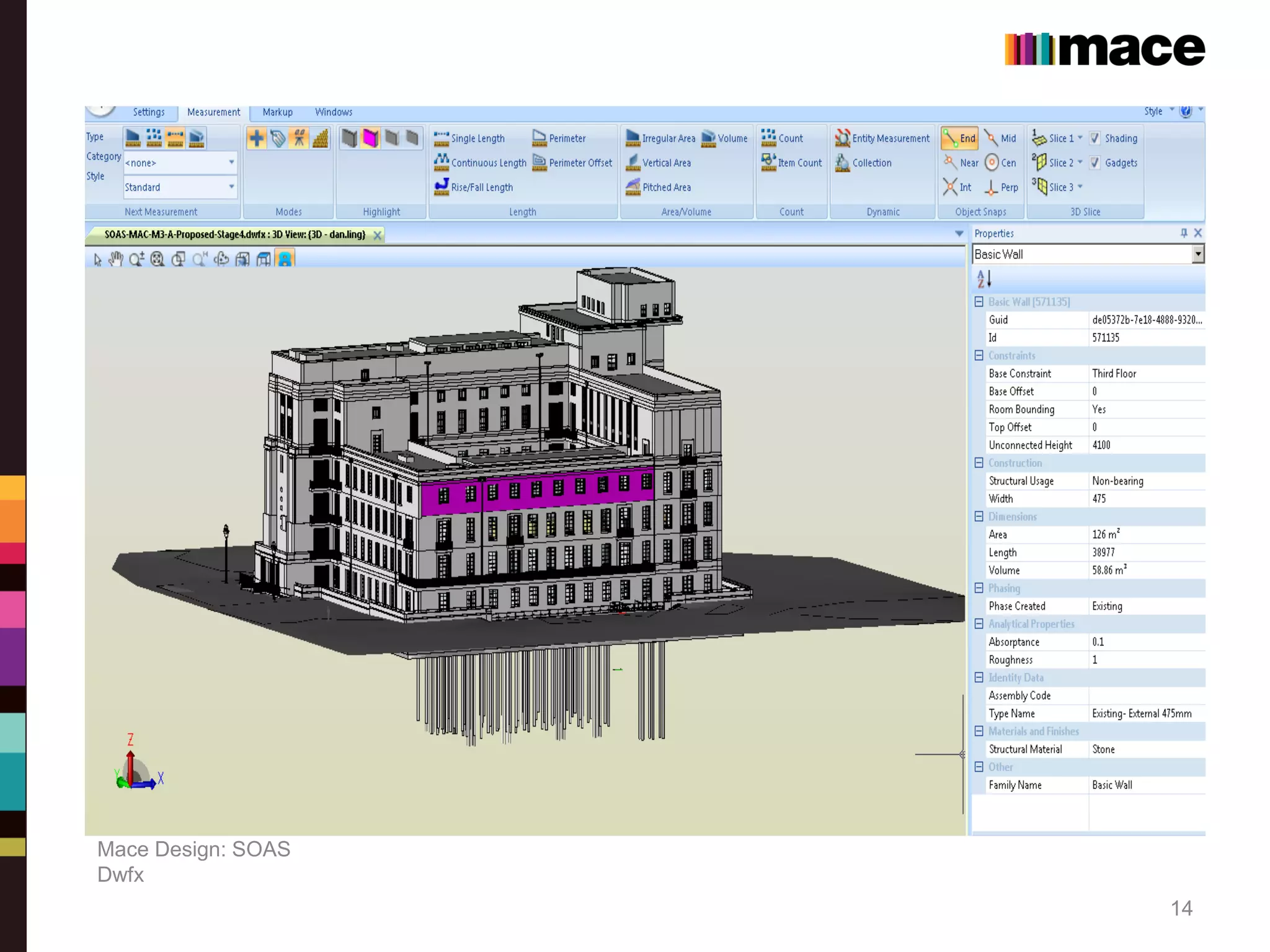Toggle the survey tripod mode icon
The width and height of the screenshot is (1270, 952).
coord(299,138)
